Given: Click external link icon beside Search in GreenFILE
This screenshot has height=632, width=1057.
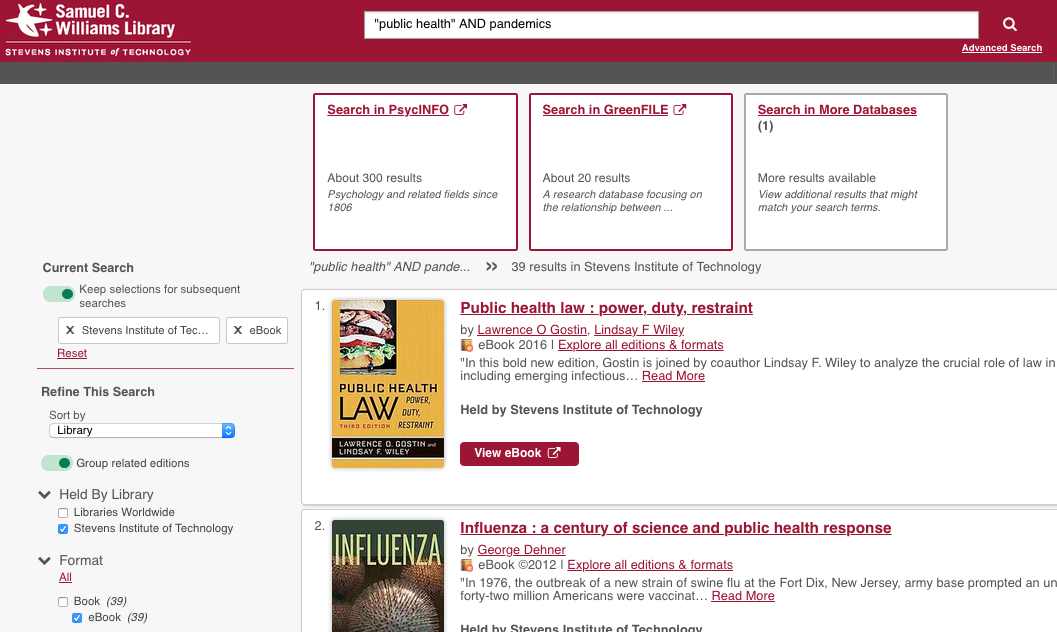Looking at the screenshot, I should [680, 110].
